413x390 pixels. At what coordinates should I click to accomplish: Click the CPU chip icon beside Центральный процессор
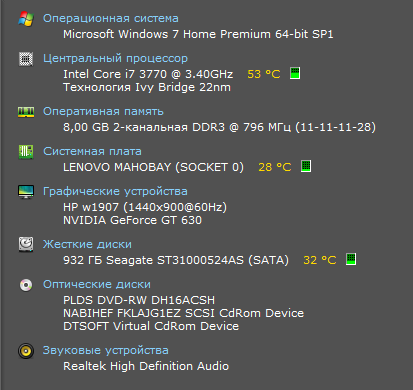tap(26, 59)
